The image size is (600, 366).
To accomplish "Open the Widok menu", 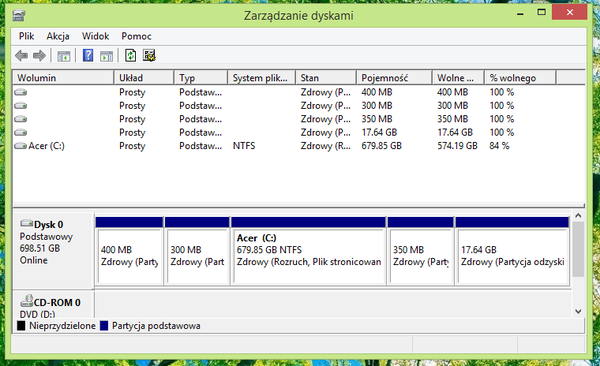I will click(x=95, y=36).
